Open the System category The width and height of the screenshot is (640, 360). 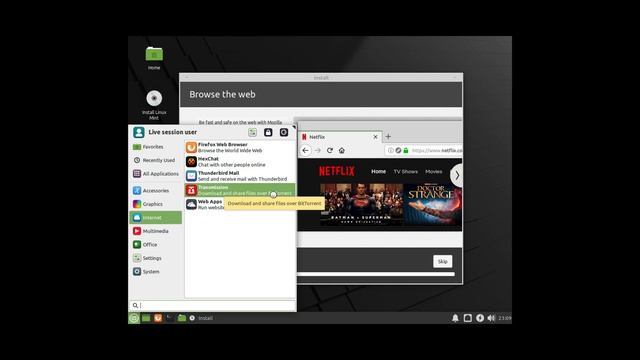coord(156,271)
